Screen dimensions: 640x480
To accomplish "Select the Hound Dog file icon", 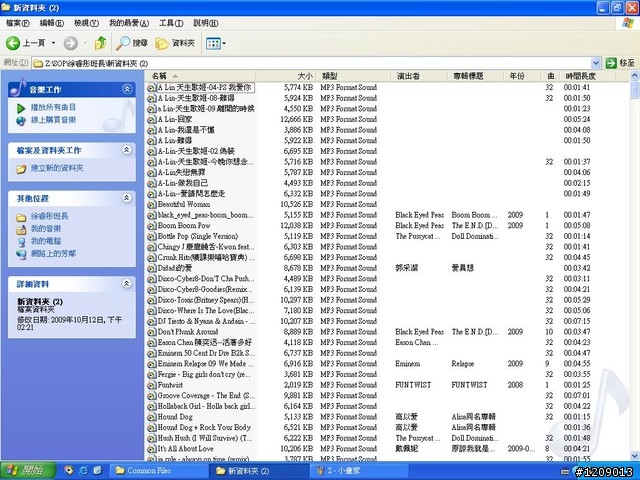I will click(152, 417).
